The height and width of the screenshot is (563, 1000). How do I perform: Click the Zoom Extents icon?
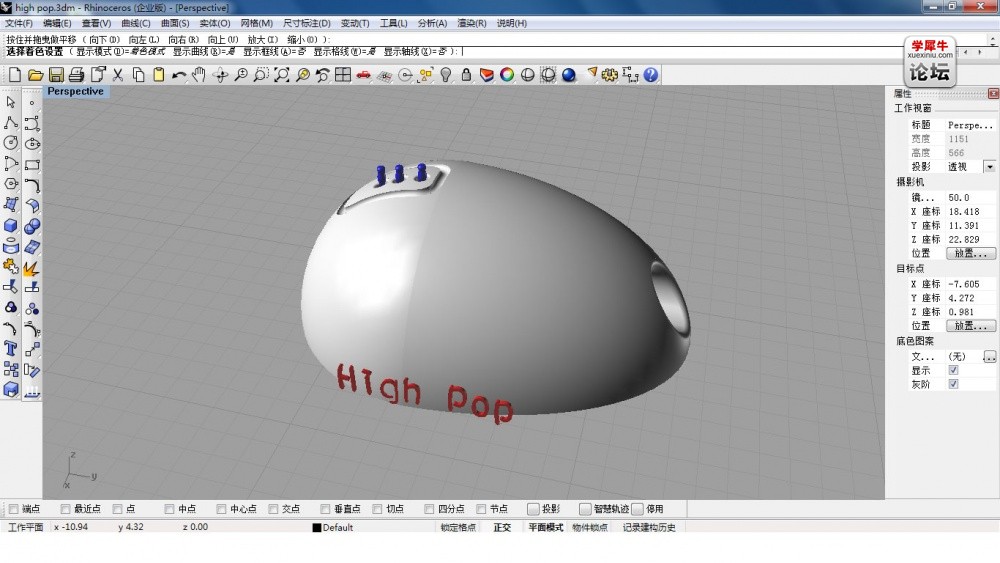click(282, 75)
